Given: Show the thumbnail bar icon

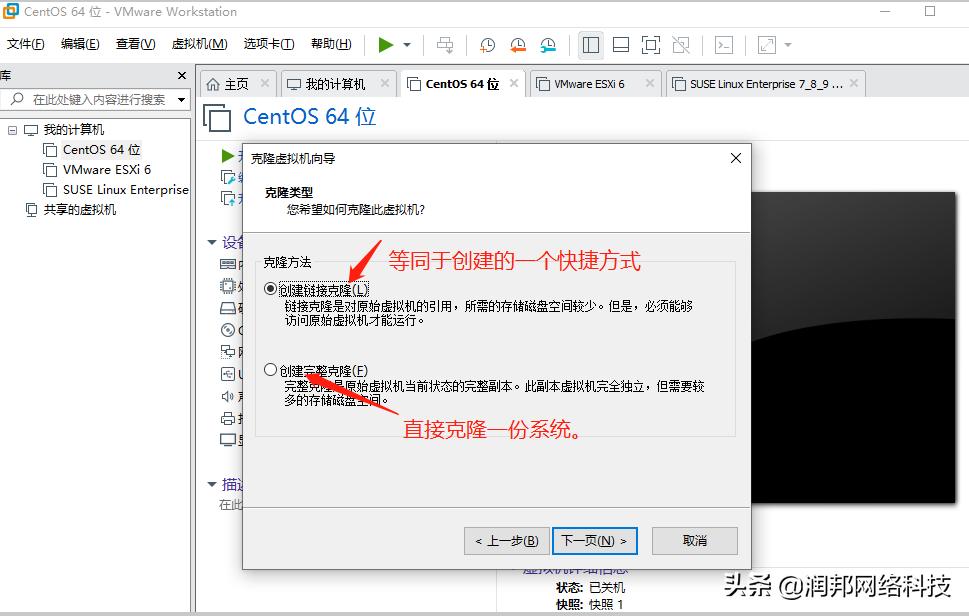Looking at the screenshot, I should click(x=621, y=44).
